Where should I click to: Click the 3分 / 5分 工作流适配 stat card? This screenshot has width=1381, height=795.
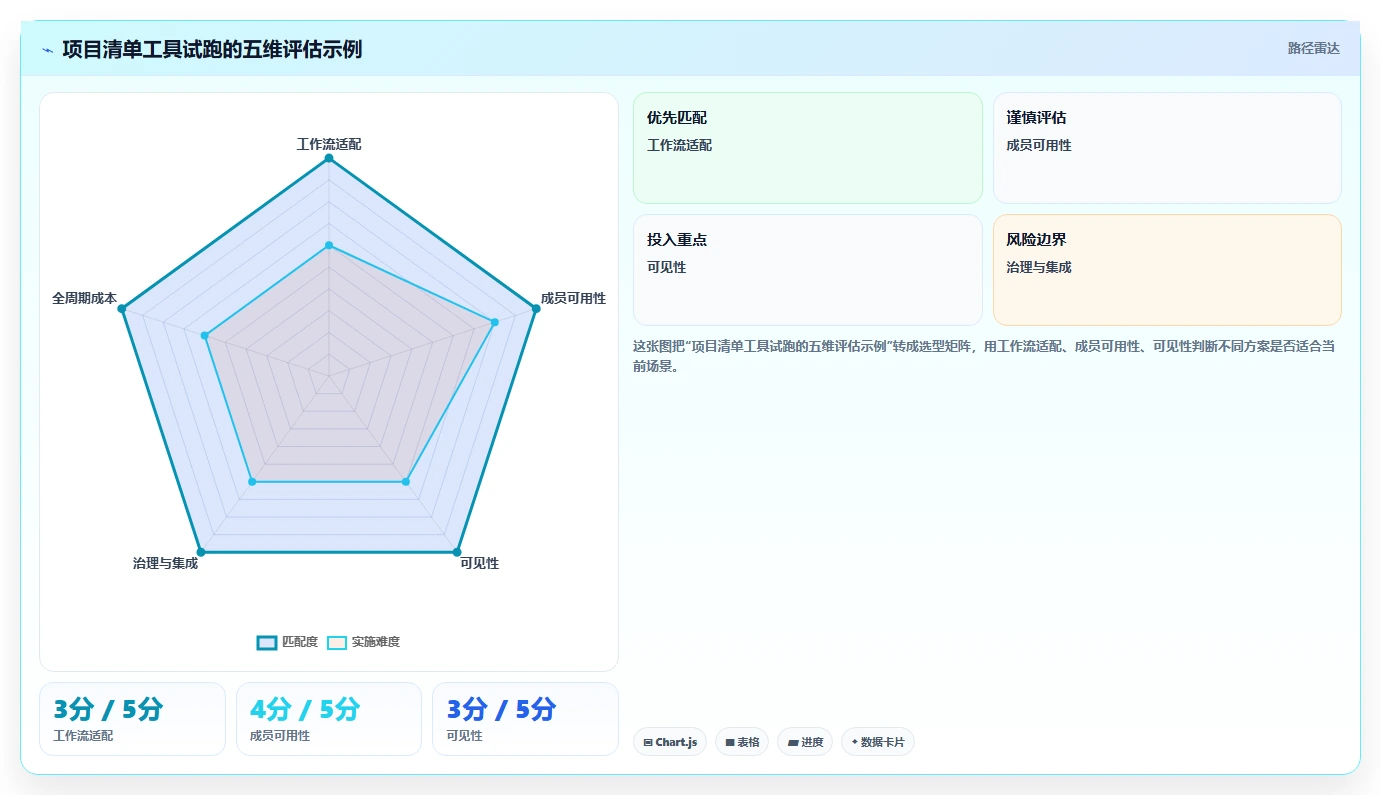(132, 719)
